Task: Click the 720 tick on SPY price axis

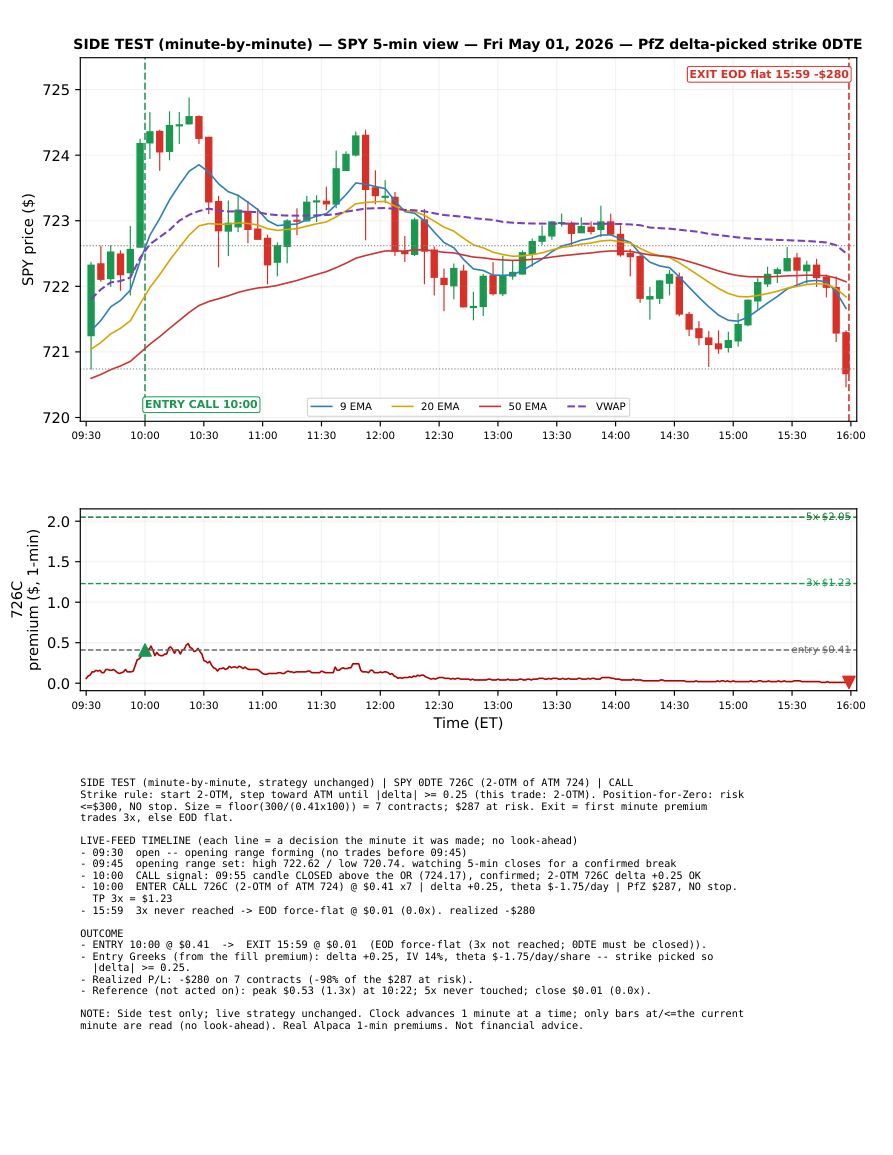Action: point(56,418)
